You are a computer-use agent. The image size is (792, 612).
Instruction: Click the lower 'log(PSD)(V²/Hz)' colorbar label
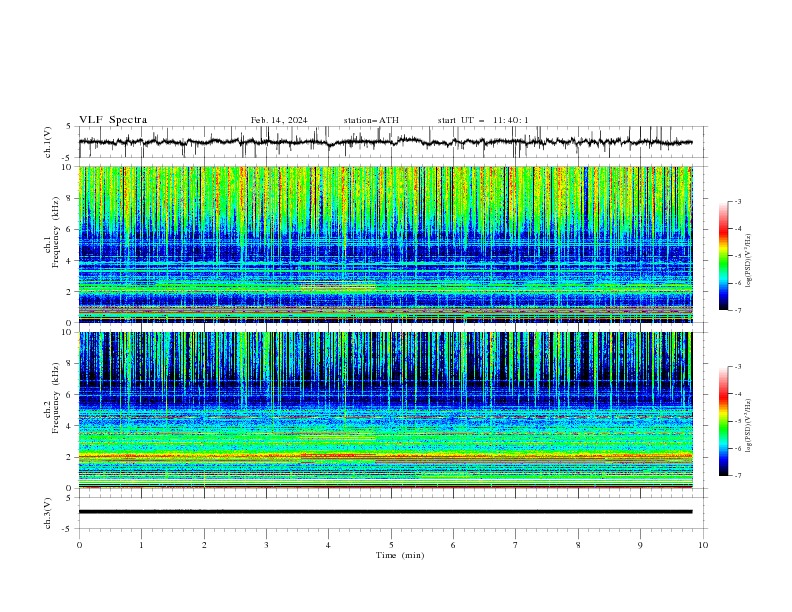coord(748,425)
